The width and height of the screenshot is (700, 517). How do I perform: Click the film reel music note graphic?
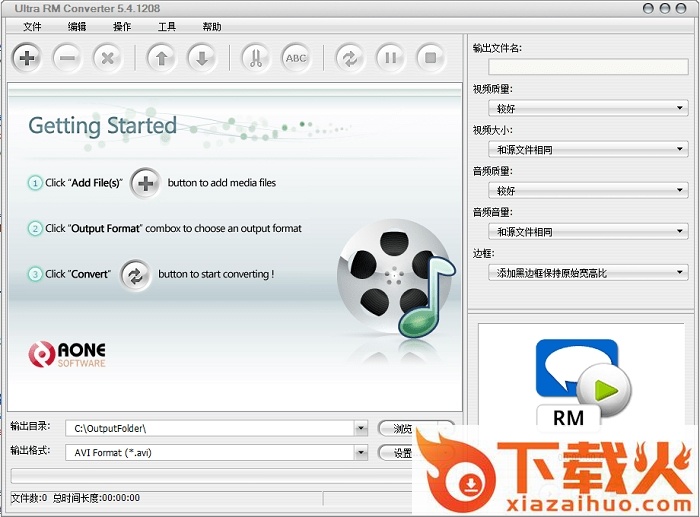point(396,279)
